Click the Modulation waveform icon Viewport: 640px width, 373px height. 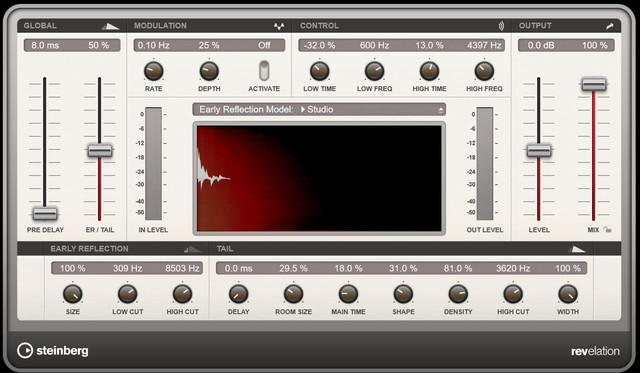tap(279, 27)
